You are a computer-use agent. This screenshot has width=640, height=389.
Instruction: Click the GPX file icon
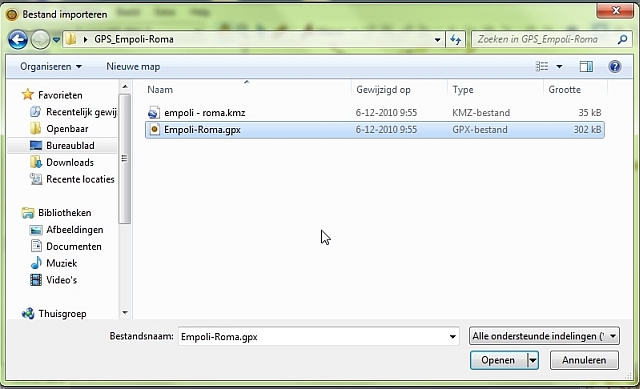(154, 129)
